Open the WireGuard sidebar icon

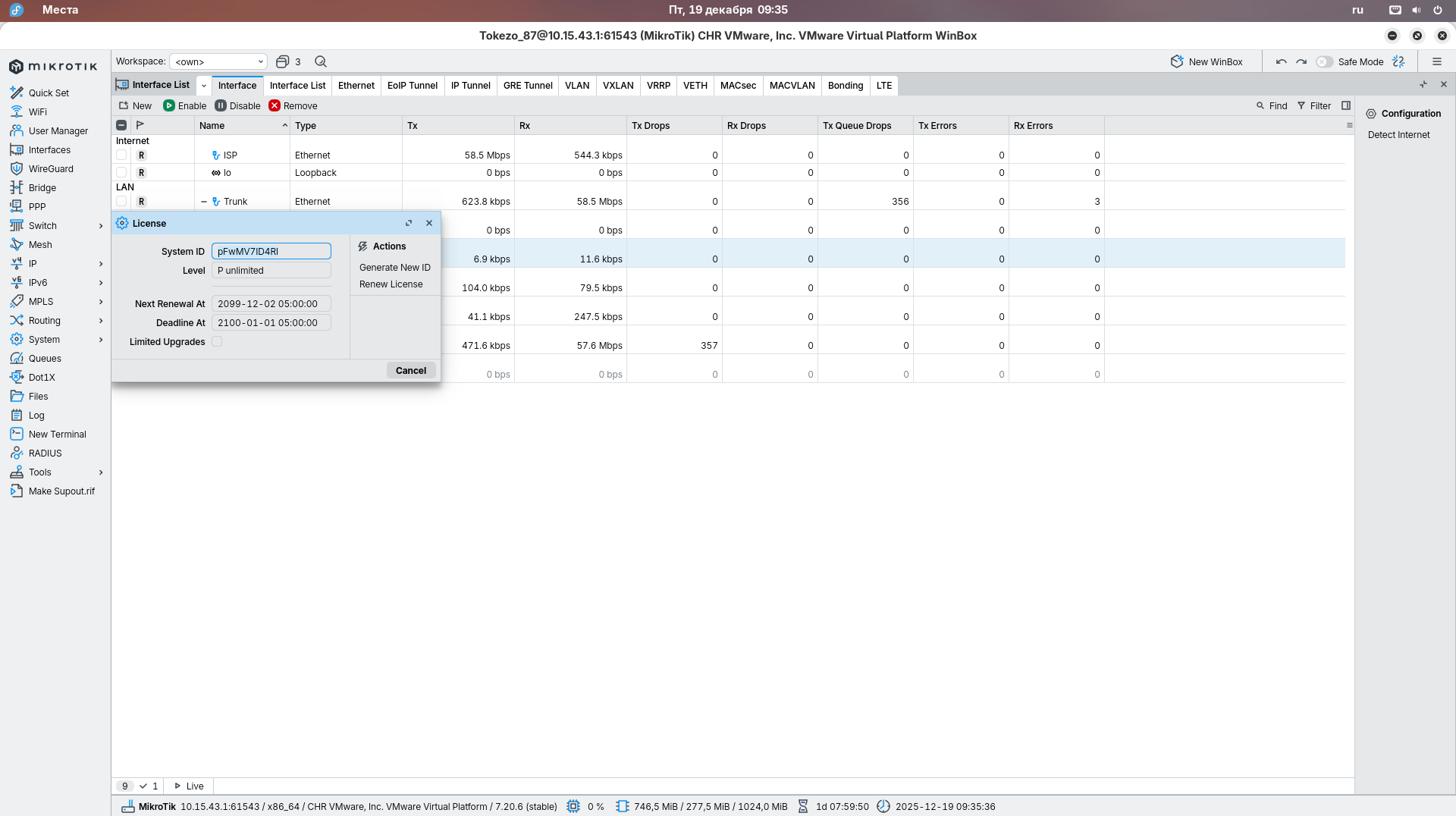17,168
